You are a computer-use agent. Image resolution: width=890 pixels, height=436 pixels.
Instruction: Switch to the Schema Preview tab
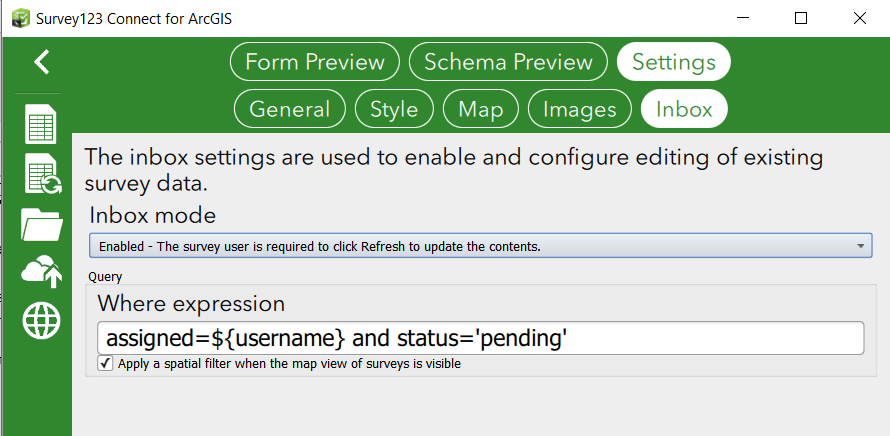(x=508, y=62)
